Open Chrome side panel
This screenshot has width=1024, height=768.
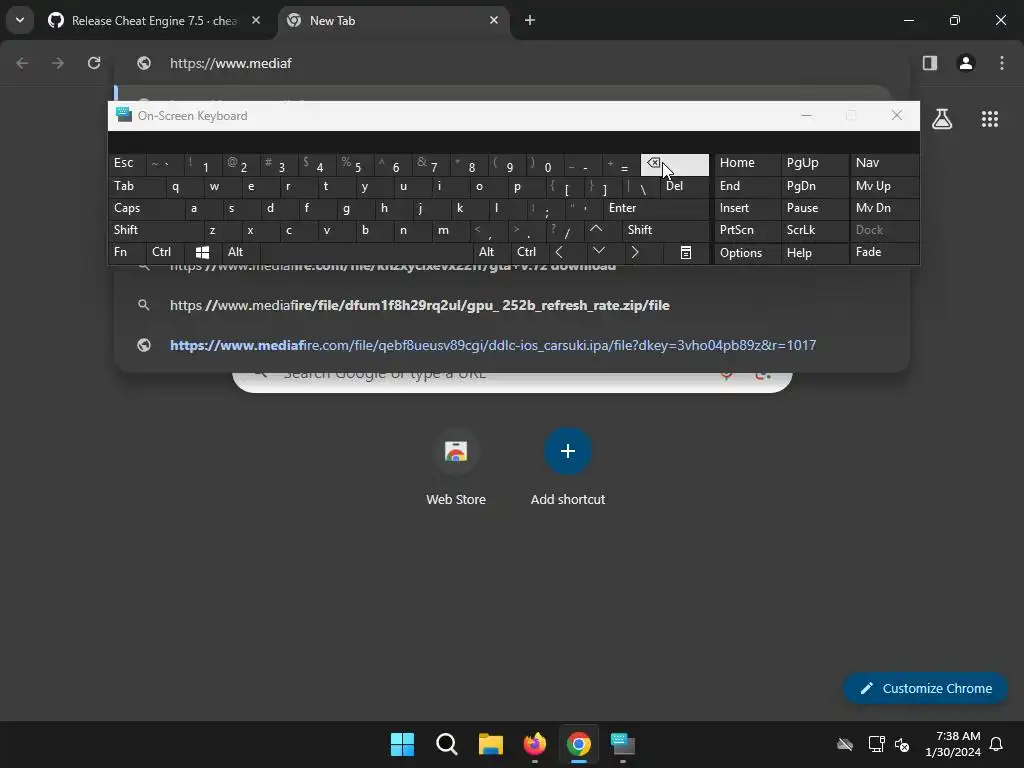[930, 63]
